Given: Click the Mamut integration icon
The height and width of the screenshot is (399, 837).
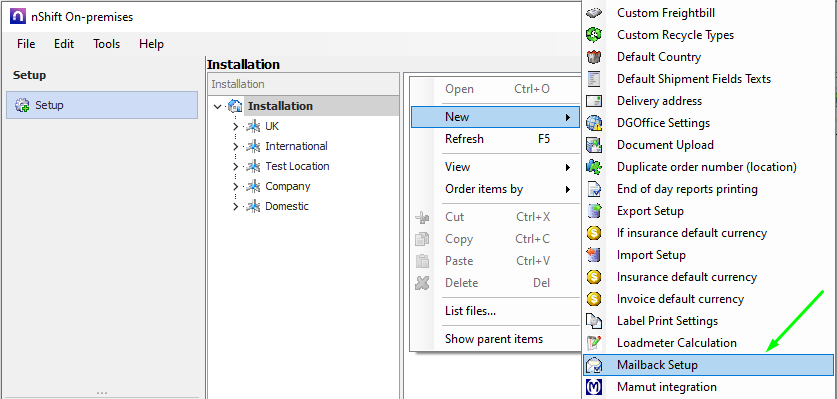Looking at the screenshot, I should click(x=594, y=387).
